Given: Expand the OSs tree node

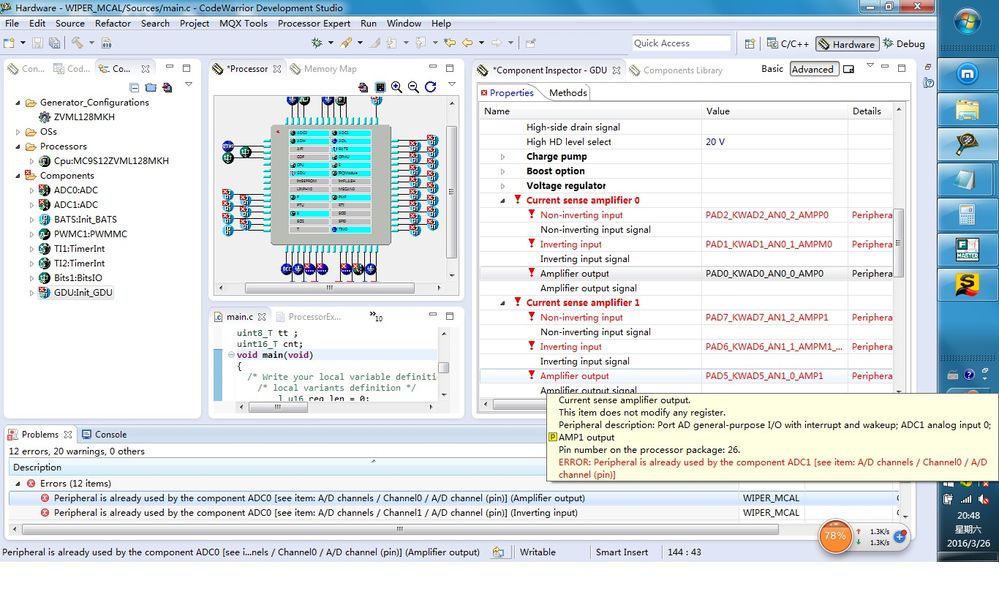Looking at the screenshot, I should (x=17, y=132).
